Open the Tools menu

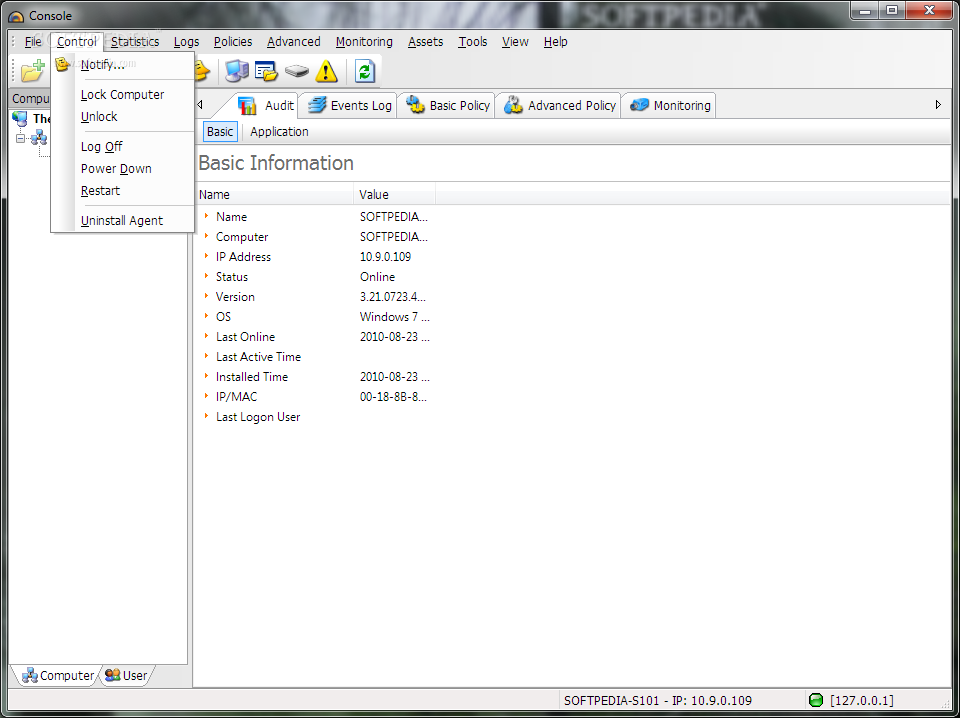pos(473,42)
